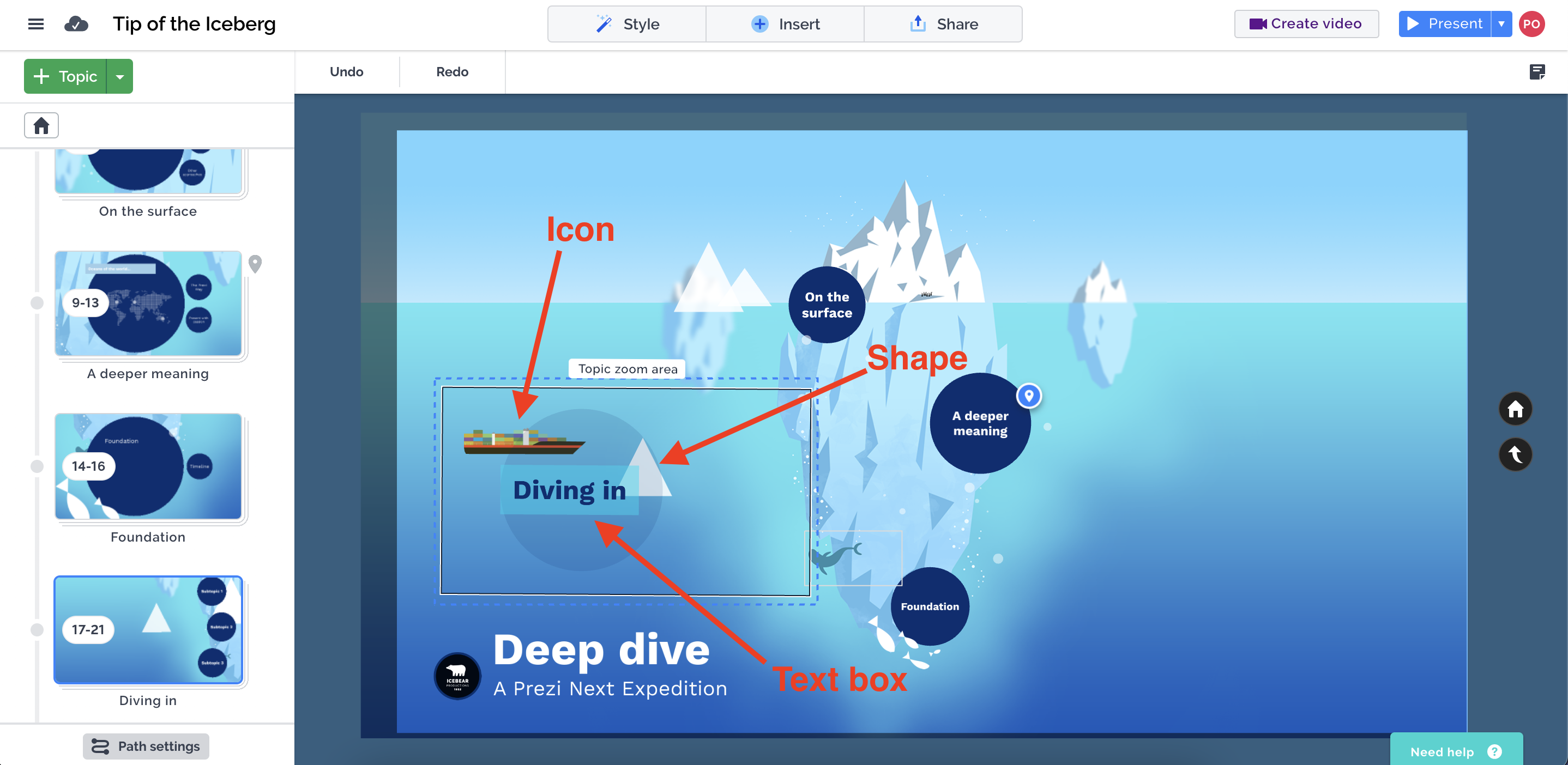Click the canvas back arrow button
The height and width of the screenshot is (765, 1568).
pos(1515,454)
